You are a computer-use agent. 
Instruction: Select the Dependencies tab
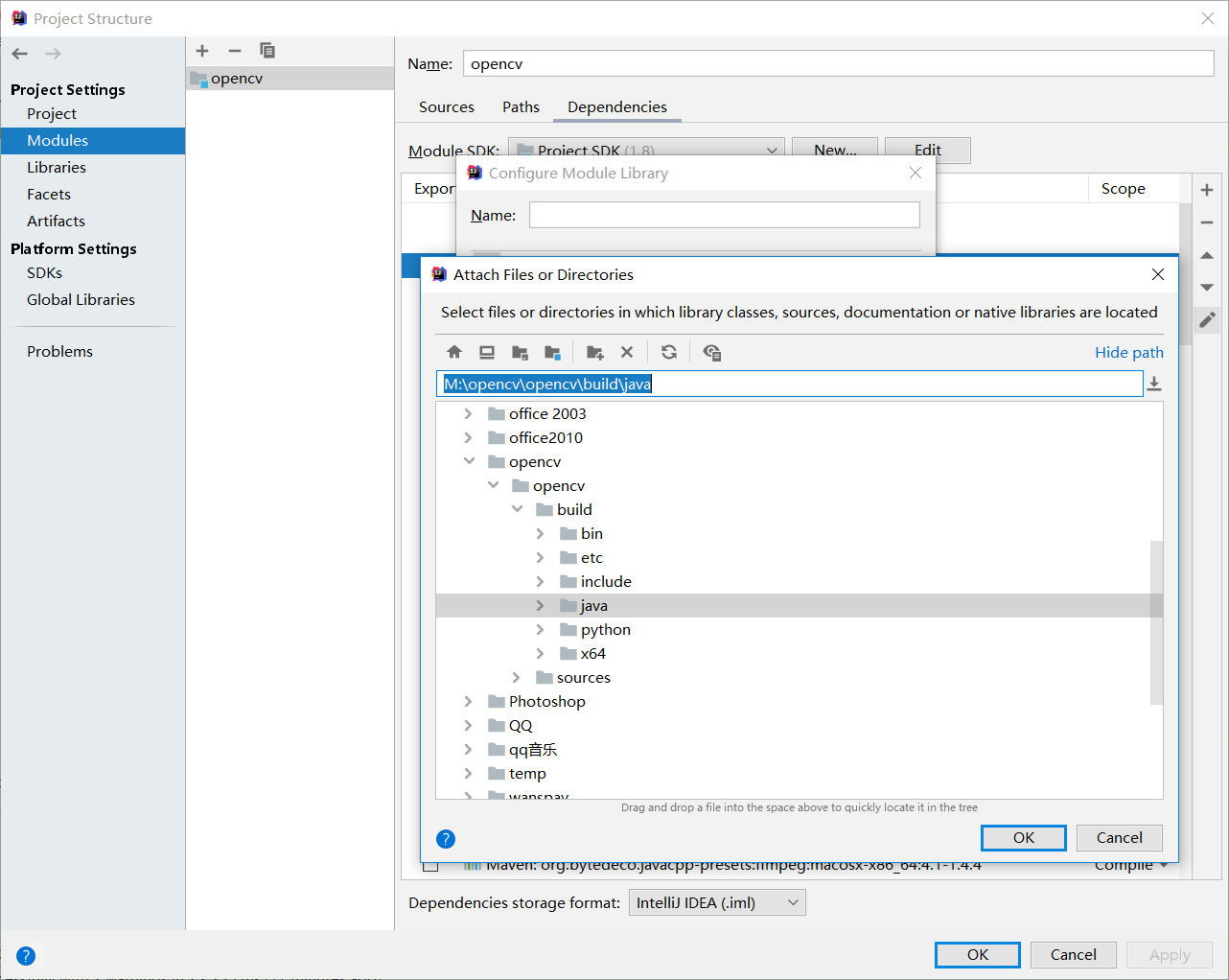click(x=617, y=106)
